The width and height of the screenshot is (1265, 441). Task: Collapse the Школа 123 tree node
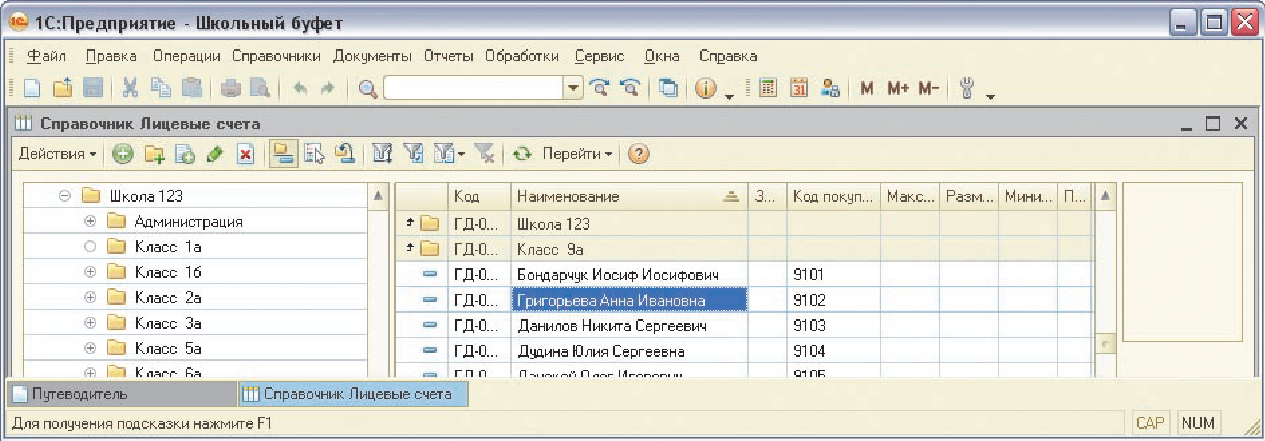tap(64, 196)
